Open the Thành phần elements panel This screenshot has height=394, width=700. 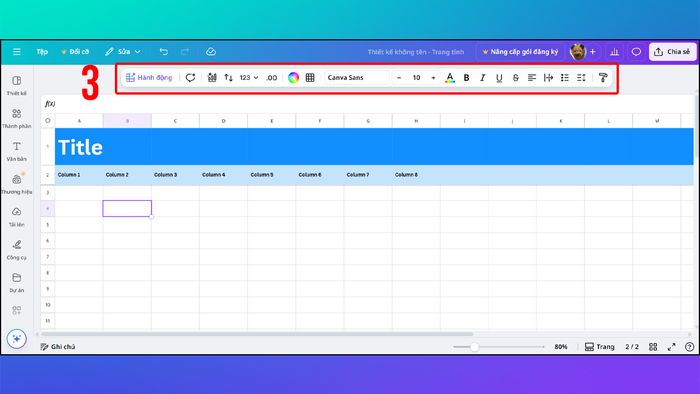point(17,118)
